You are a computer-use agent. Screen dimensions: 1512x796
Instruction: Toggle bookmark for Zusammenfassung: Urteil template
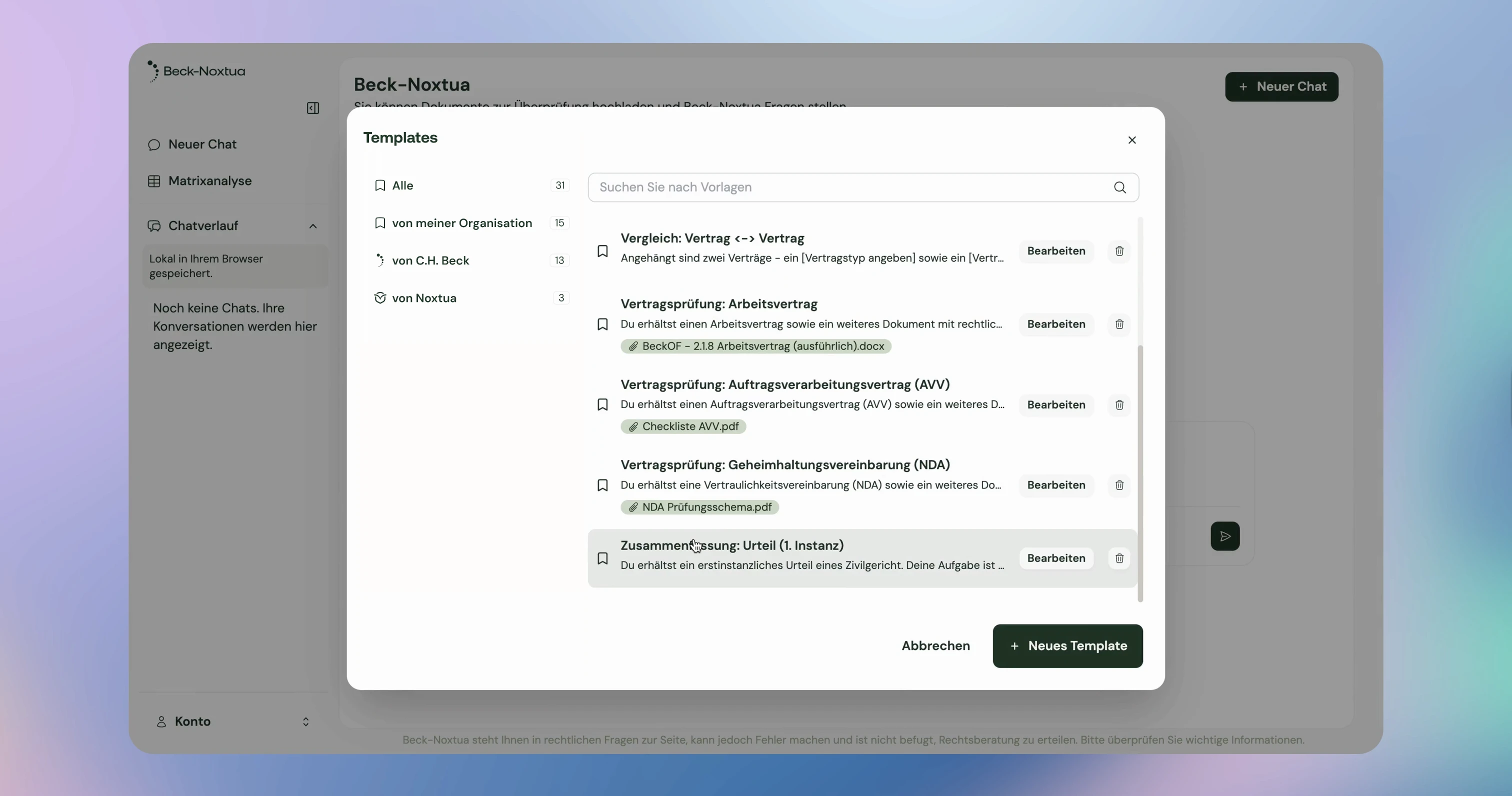(x=602, y=558)
